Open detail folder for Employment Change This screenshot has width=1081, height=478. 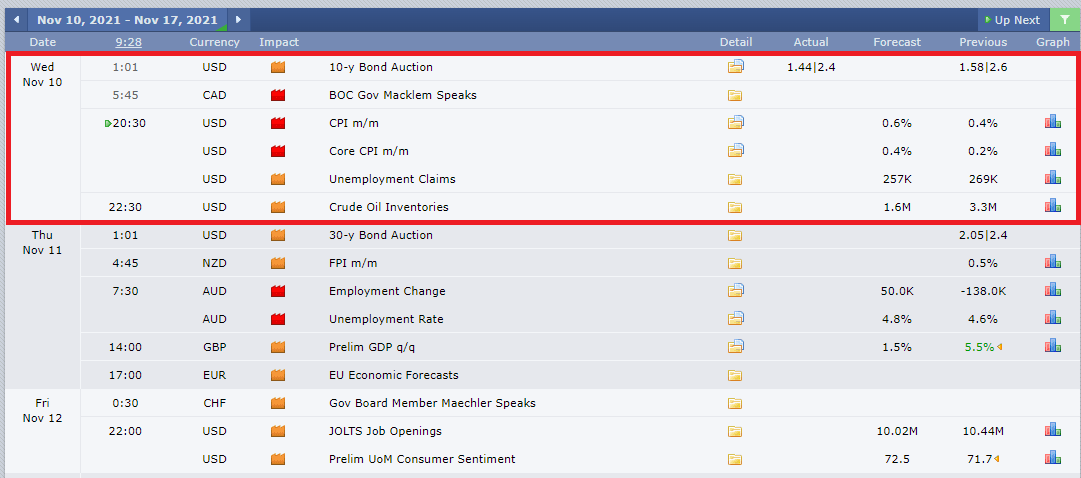click(736, 290)
